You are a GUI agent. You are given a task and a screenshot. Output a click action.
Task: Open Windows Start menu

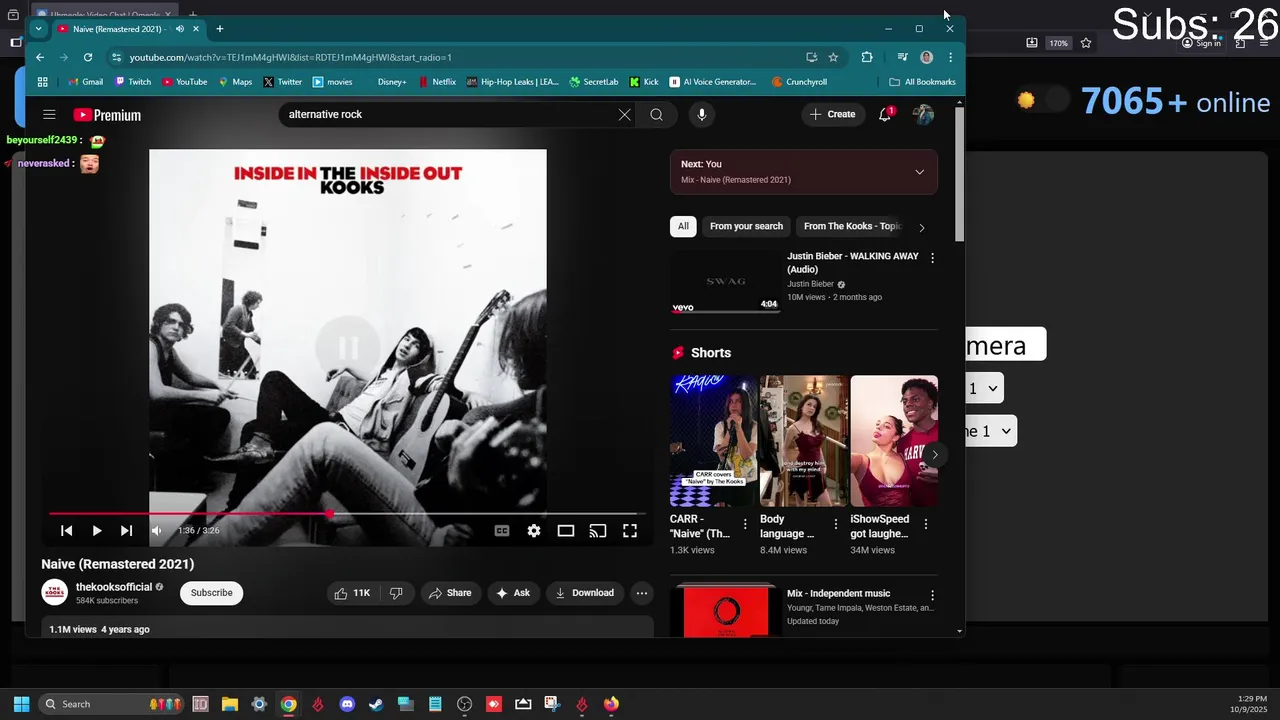(21, 704)
